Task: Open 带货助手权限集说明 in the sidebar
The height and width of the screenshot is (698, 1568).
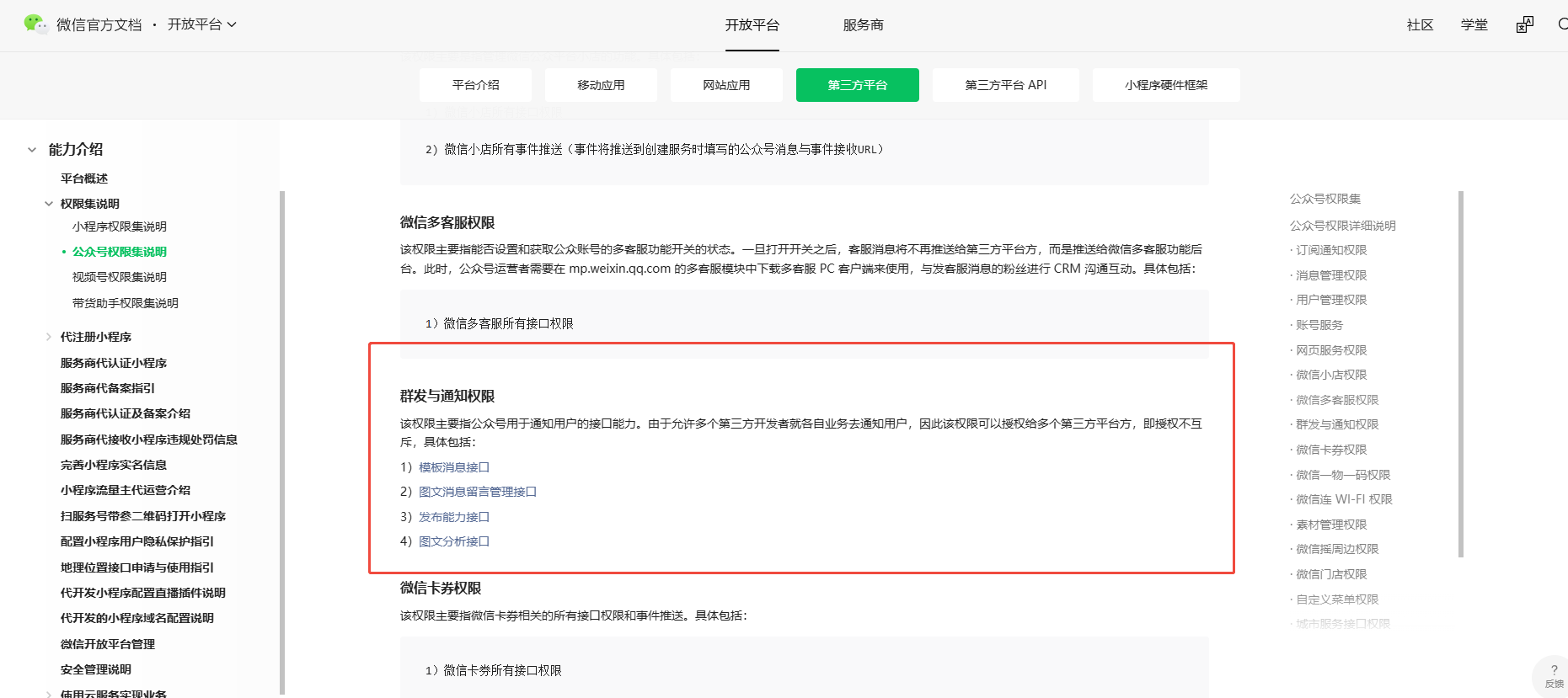Action: click(126, 303)
